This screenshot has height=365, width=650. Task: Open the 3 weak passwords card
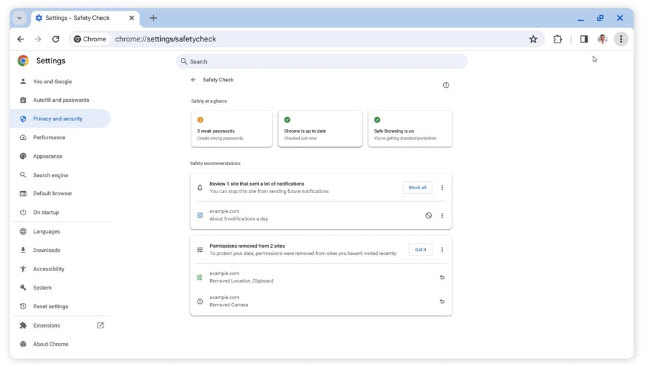coord(231,129)
